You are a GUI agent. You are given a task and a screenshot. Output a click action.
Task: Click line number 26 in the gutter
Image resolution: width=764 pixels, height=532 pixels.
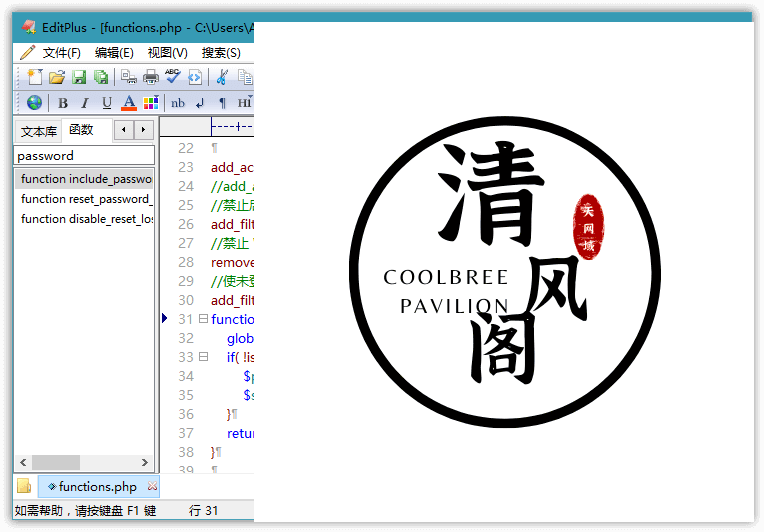click(x=186, y=224)
